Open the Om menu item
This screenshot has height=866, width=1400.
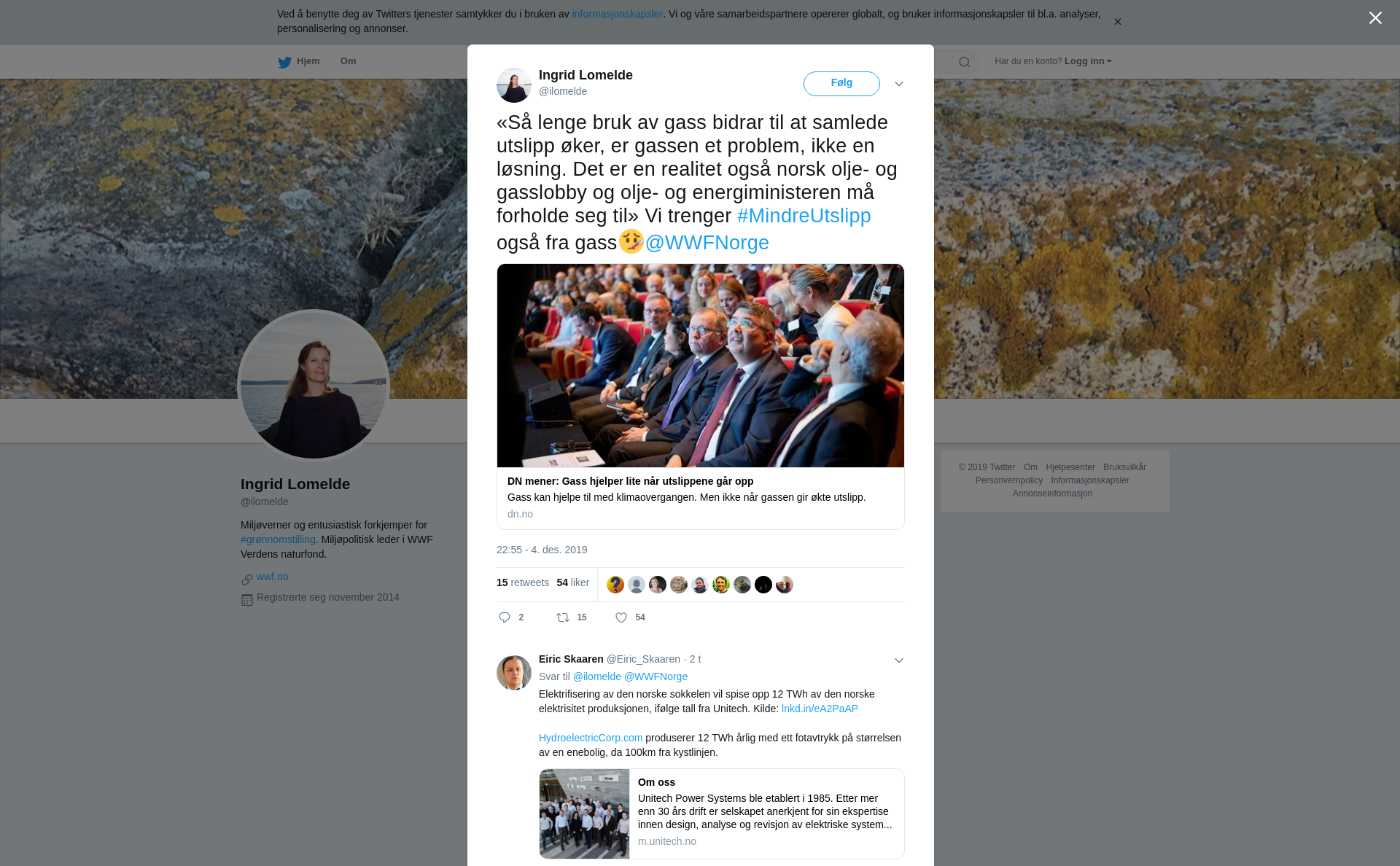click(x=348, y=61)
